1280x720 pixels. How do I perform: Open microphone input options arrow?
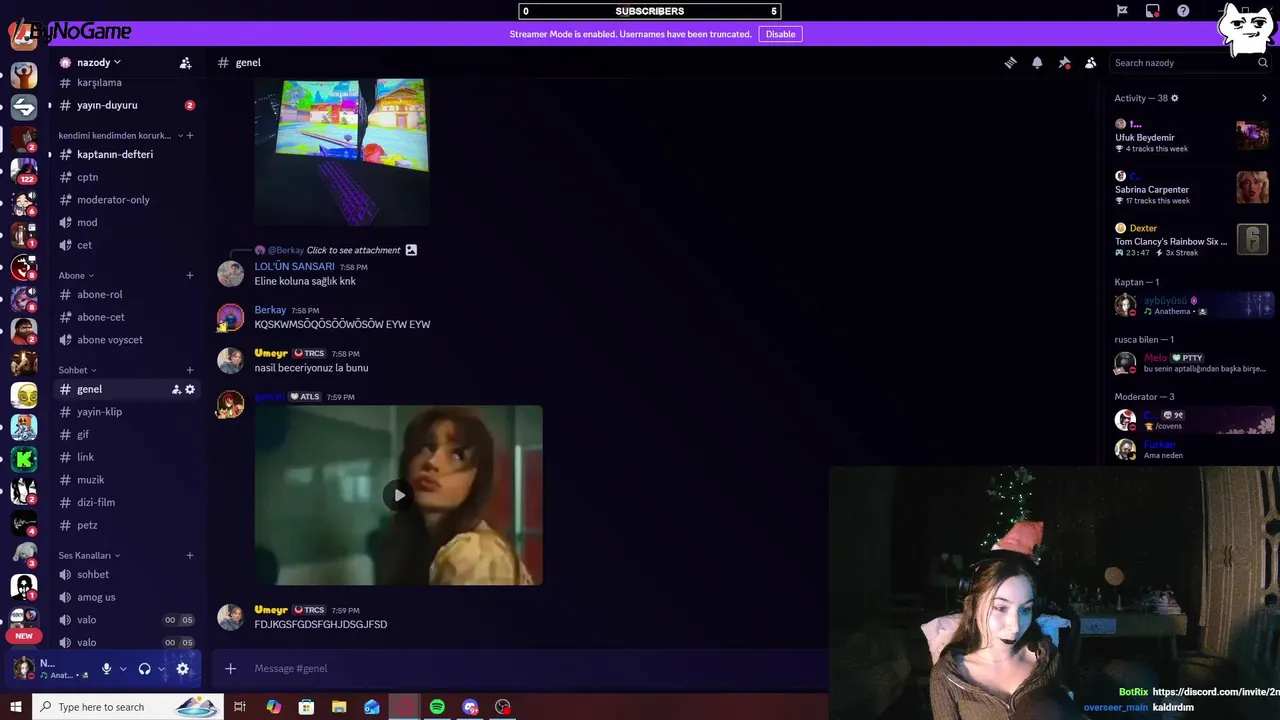[x=123, y=669]
